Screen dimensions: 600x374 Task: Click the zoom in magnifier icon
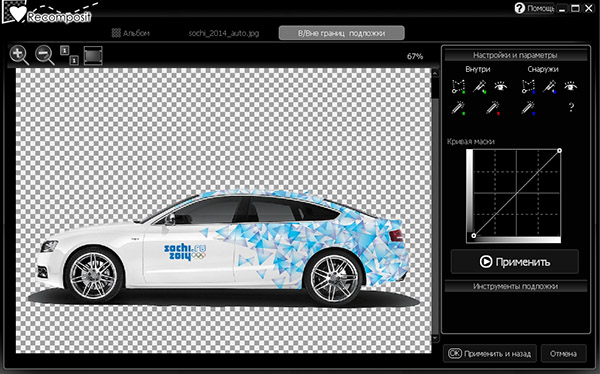pyautogui.click(x=19, y=56)
